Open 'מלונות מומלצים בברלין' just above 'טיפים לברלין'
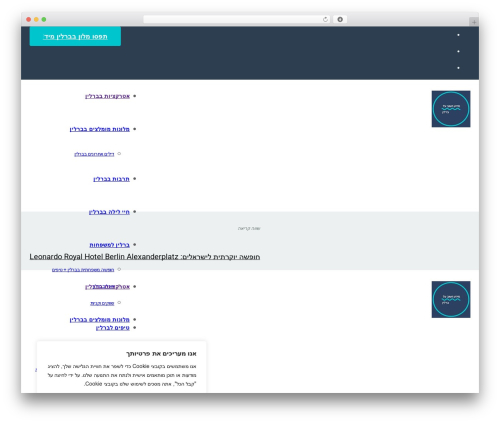 (x=100, y=320)
